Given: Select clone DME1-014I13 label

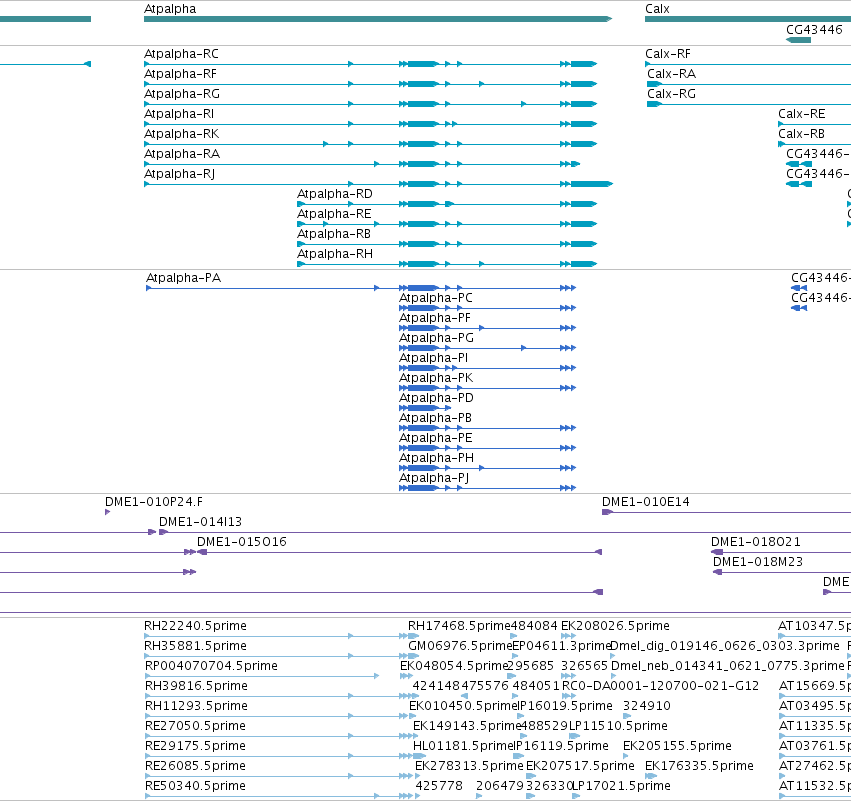Looking at the screenshot, I should [x=200, y=522].
